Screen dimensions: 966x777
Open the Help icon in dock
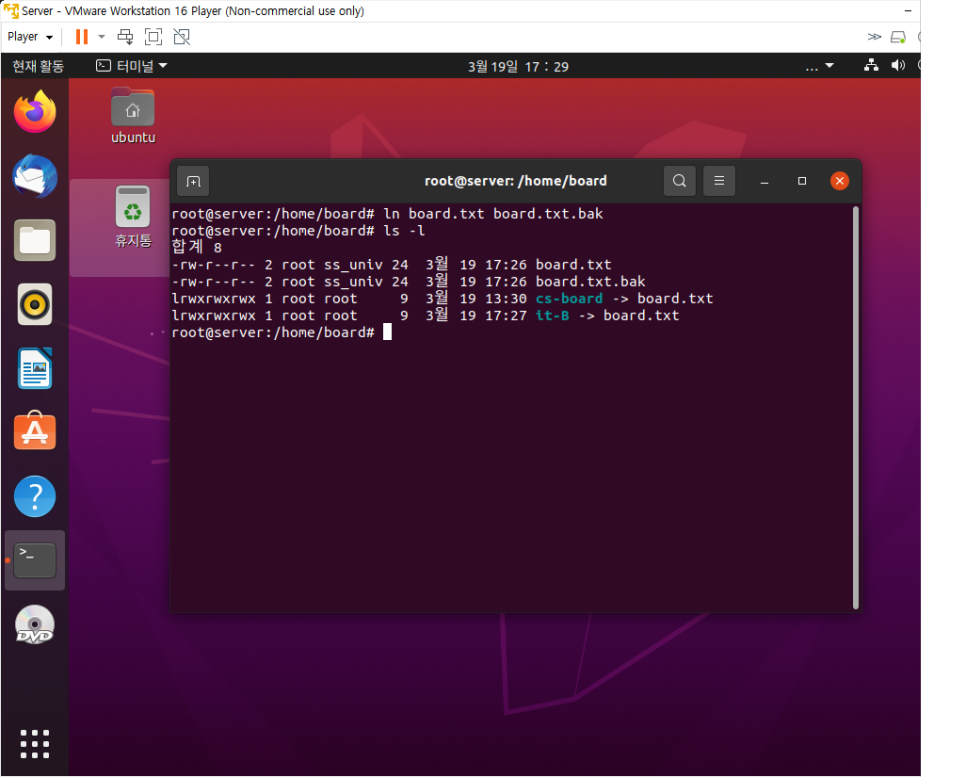[34, 496]
